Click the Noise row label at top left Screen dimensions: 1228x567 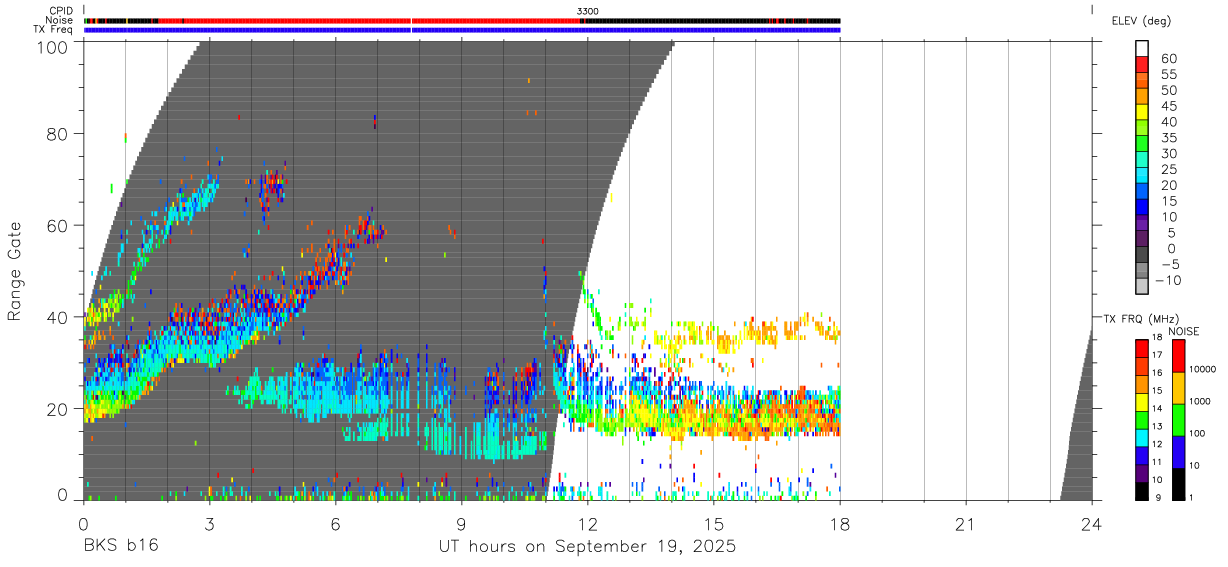tap(59, 20)
